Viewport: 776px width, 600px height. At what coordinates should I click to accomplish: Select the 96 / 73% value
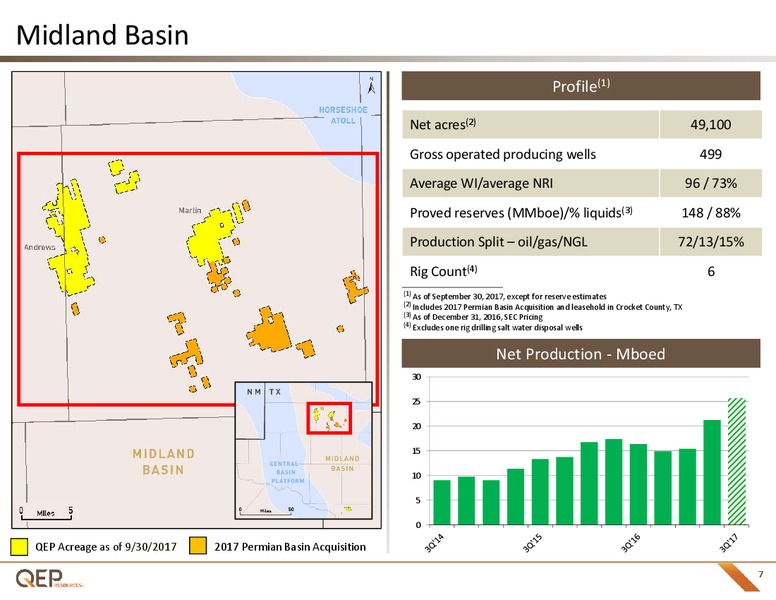coord(711,183)
